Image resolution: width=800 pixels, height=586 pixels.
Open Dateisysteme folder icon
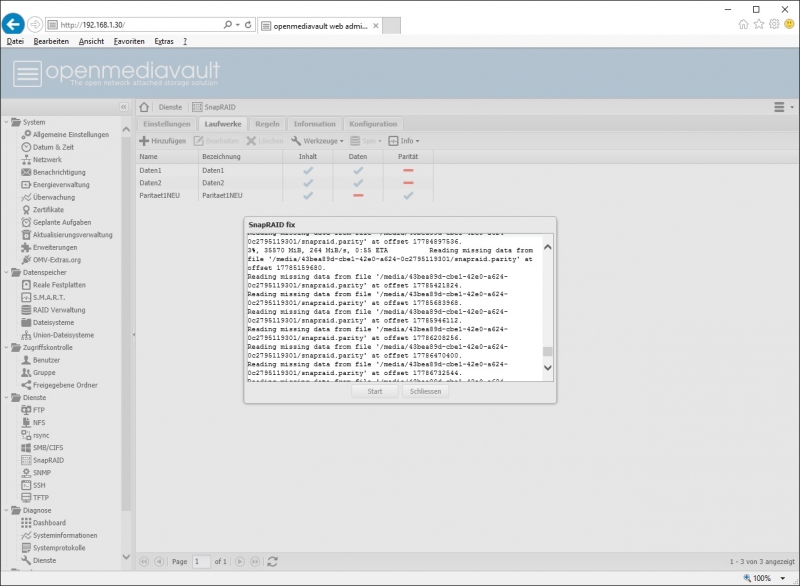pyautogui.click(x=26, y=322)
